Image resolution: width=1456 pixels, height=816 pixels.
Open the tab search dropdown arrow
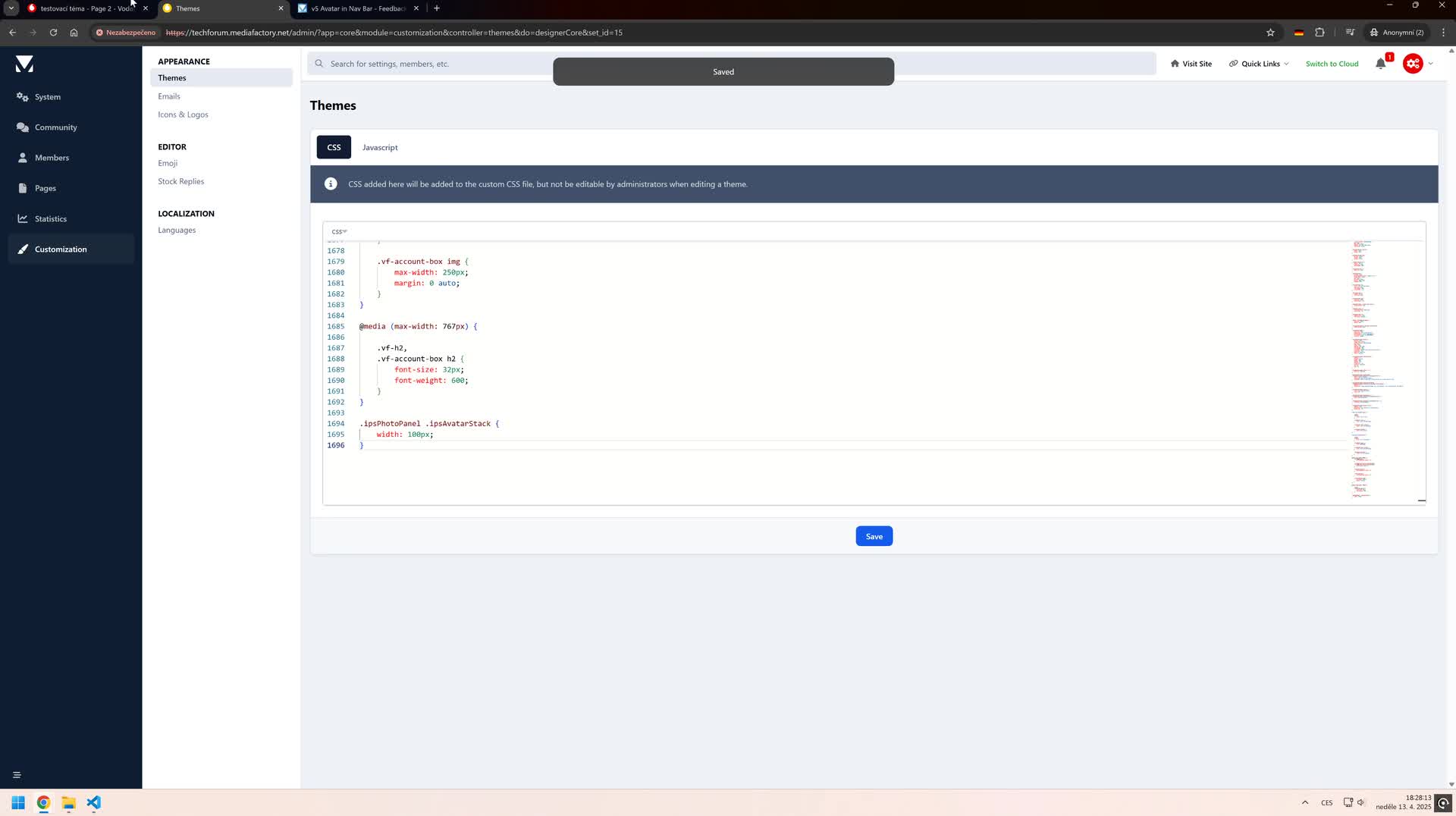tap(11, 8)
